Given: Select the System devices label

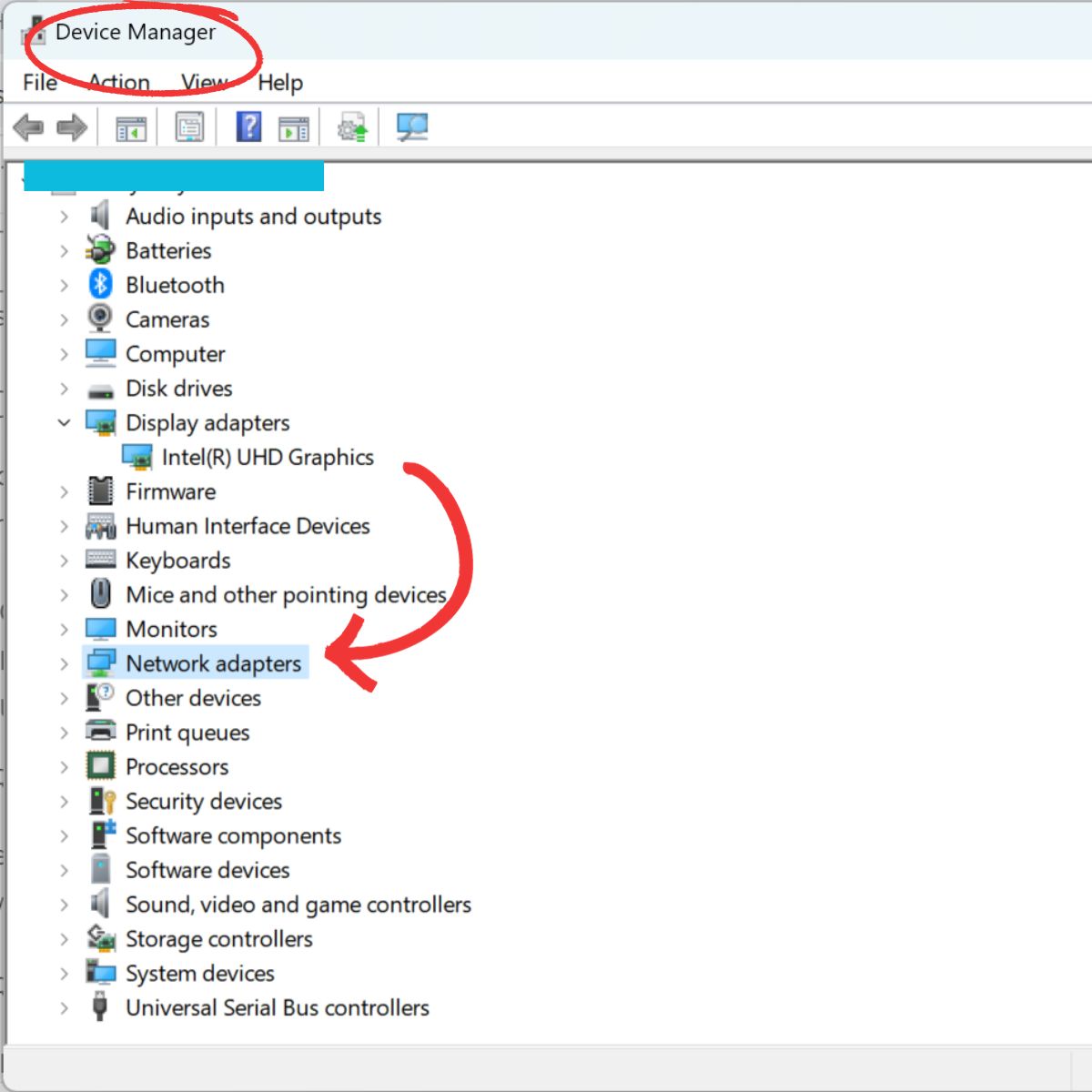Looking at the screenshot, I should (x=199, y=974).
